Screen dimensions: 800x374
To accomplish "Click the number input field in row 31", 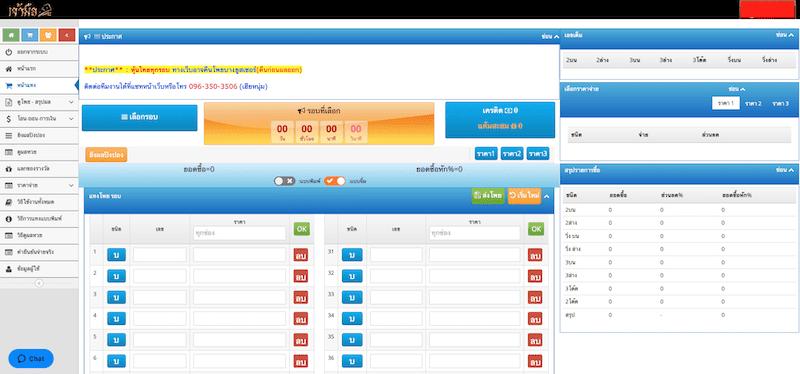I will (396, 255).
